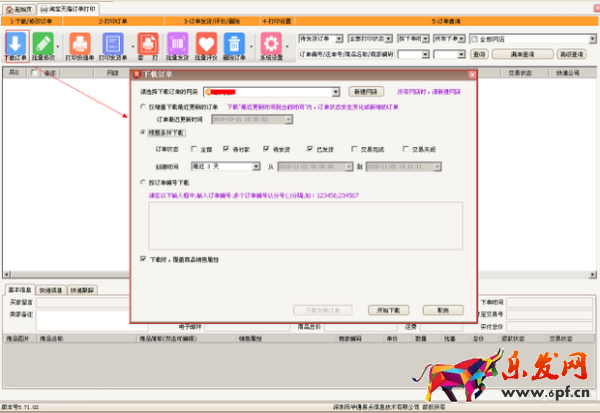
Task: Select the 按条件下载 radio button
Action: pyautogui.click(x=144, y=131)
